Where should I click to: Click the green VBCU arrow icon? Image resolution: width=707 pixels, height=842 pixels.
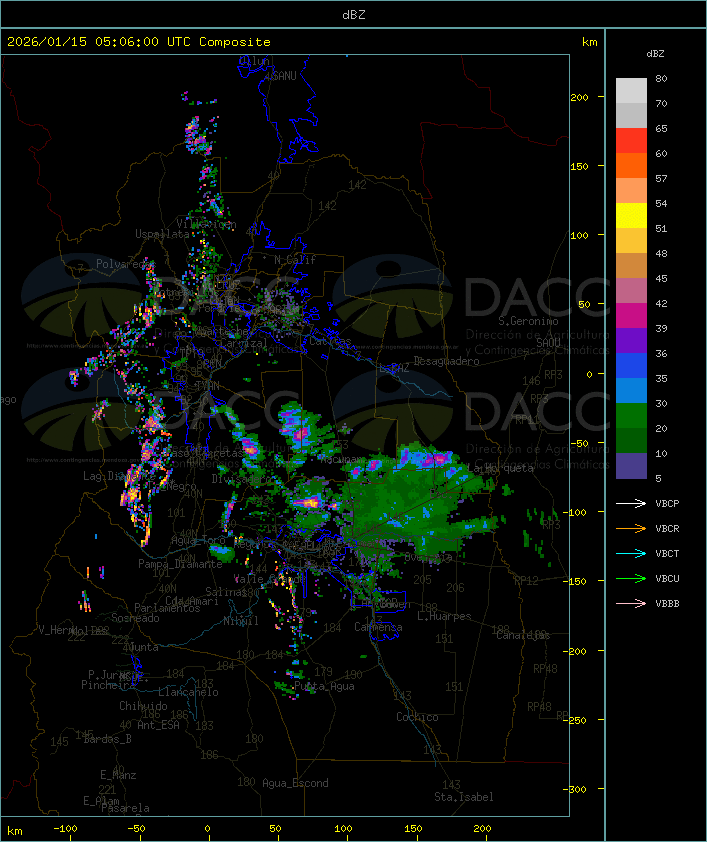click(631, 578)
